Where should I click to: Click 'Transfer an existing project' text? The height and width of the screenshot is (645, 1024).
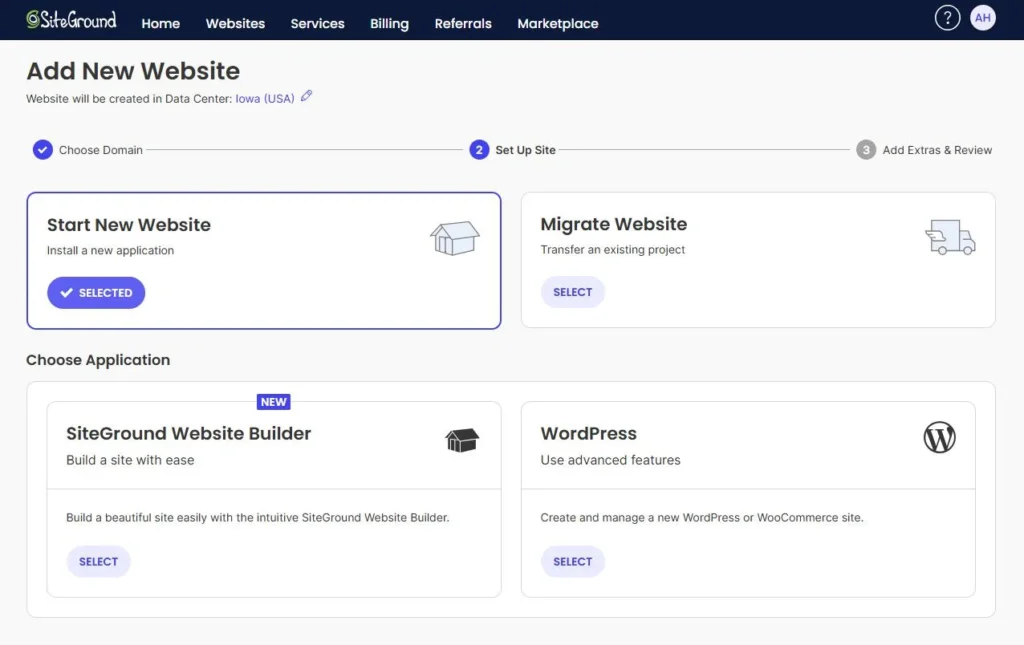613,249
